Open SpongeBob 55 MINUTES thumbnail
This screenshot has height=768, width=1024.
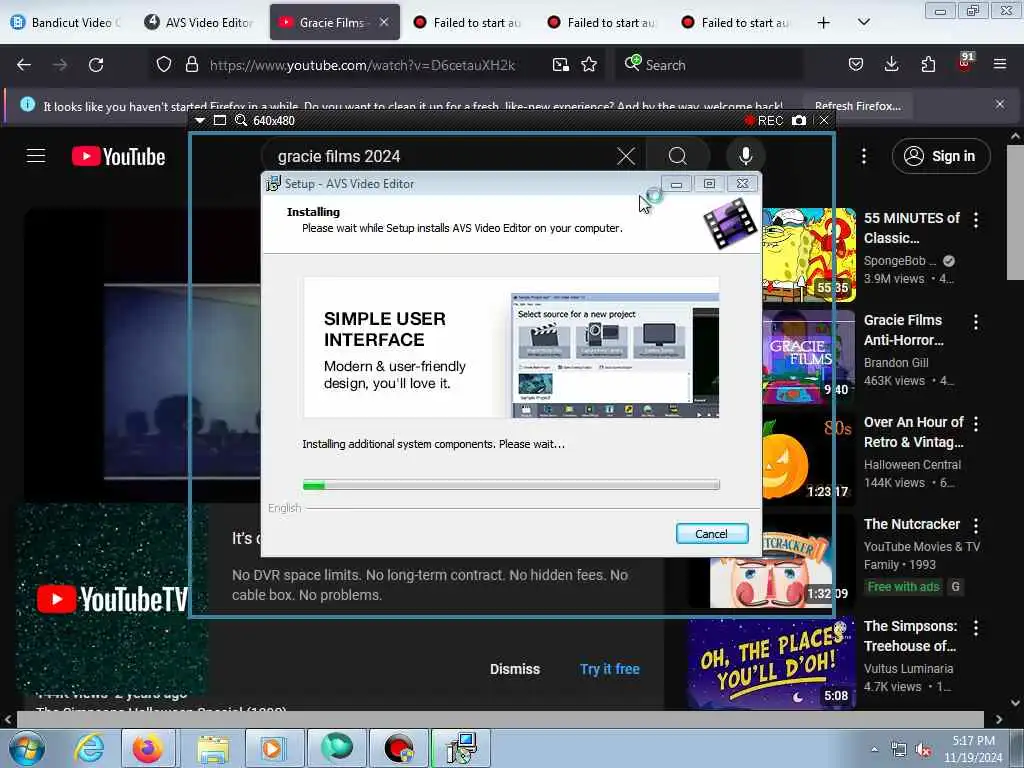(x=809, y=255)
